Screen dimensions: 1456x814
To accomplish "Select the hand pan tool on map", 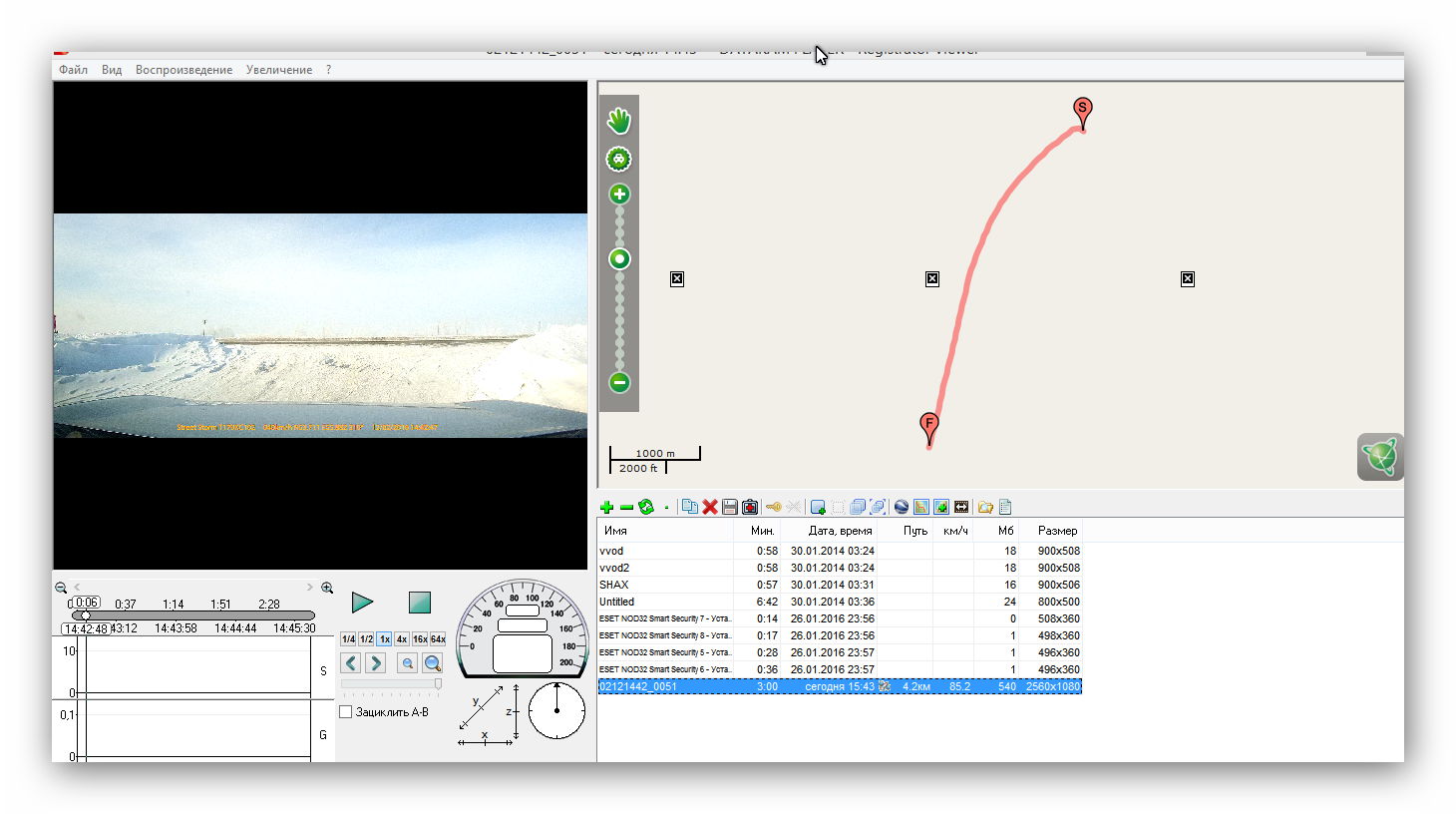I will tap(619, 121).
